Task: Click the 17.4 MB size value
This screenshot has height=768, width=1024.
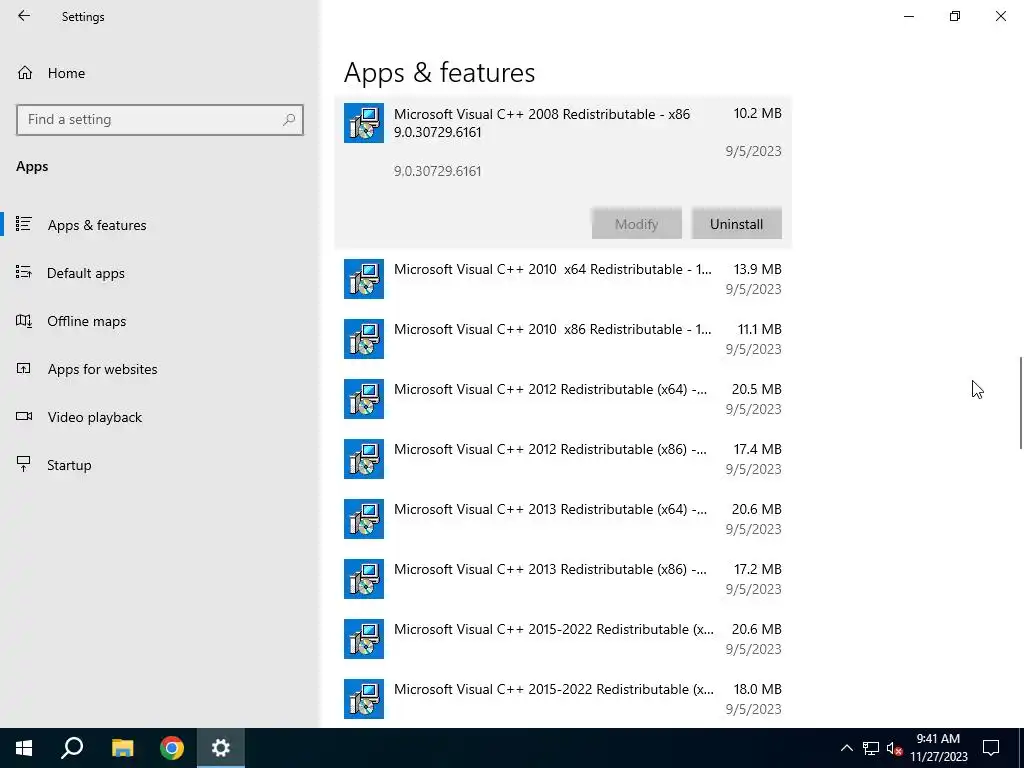Action: tap(758, 449)
